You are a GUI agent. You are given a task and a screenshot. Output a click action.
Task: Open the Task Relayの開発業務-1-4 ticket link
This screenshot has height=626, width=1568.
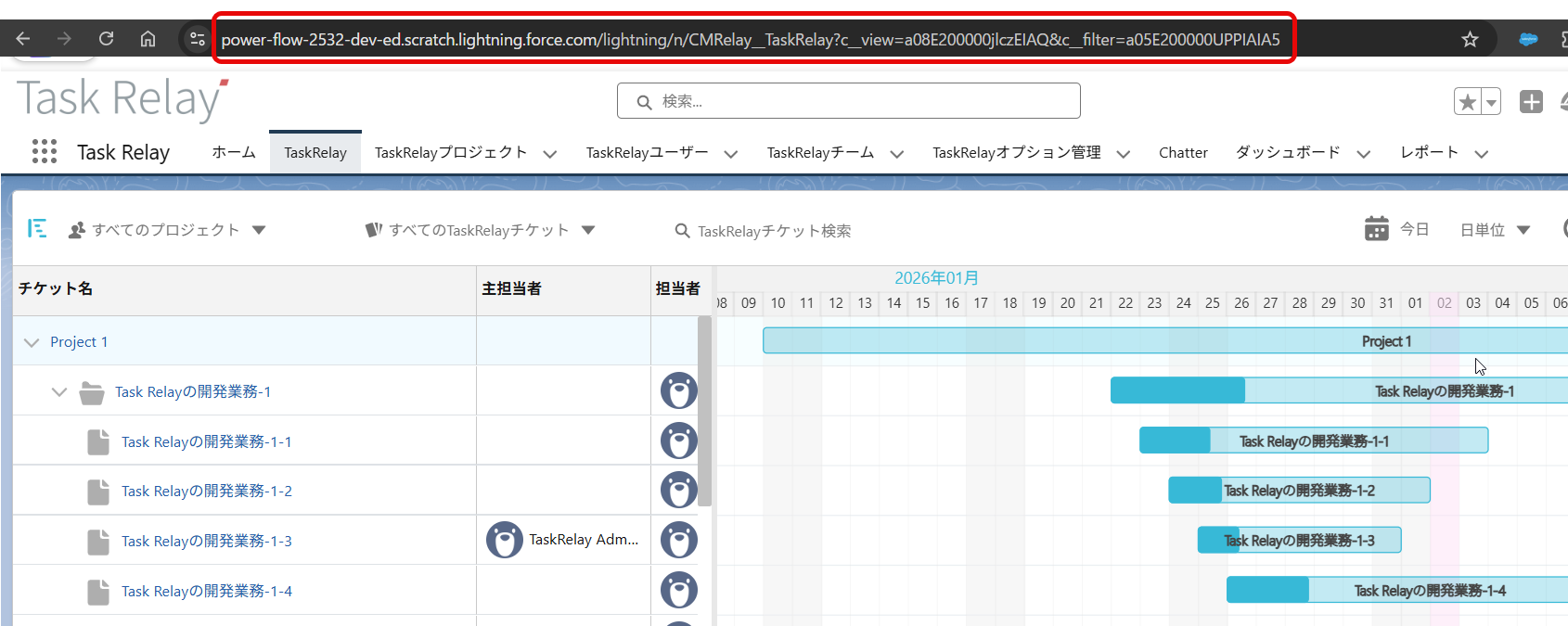pyautogui.click(x=207, y=591)
